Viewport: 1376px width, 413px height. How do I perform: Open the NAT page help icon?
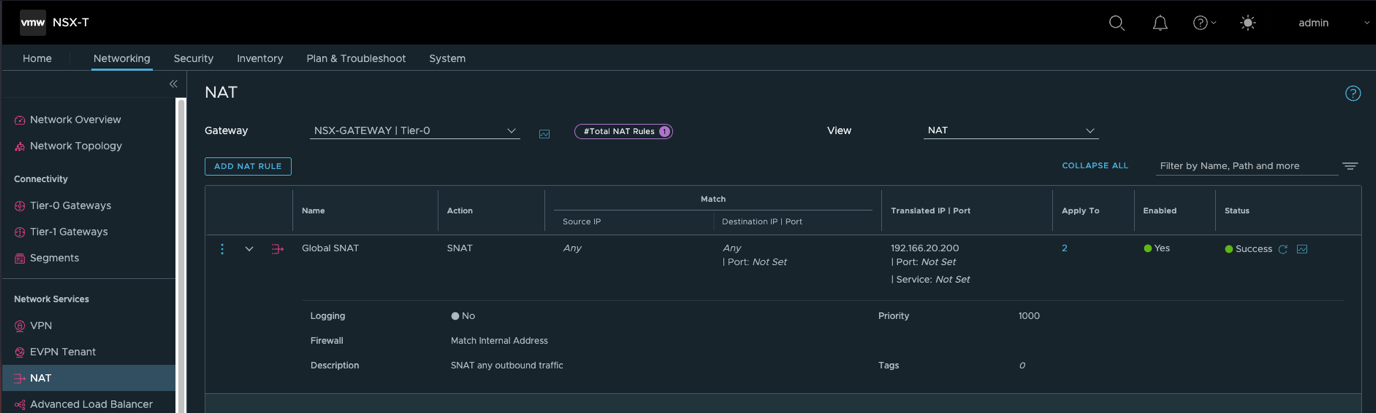(1353, 93)
